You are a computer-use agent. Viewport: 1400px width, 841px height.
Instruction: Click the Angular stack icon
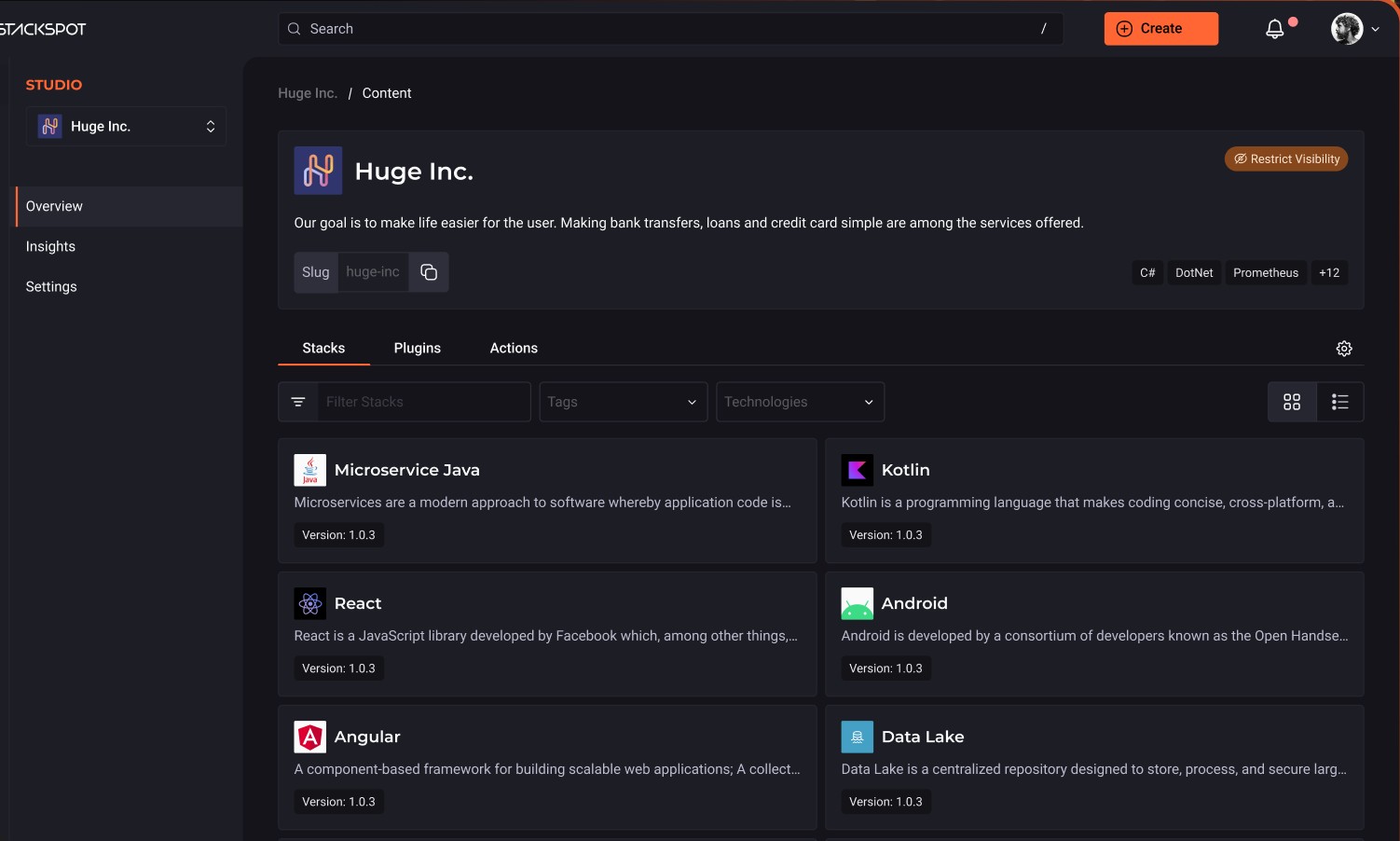[x=310, y=737]
